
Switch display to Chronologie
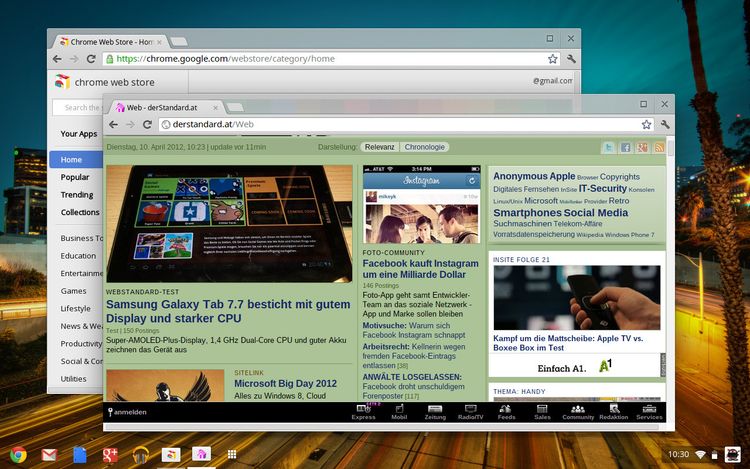(424, 147)
